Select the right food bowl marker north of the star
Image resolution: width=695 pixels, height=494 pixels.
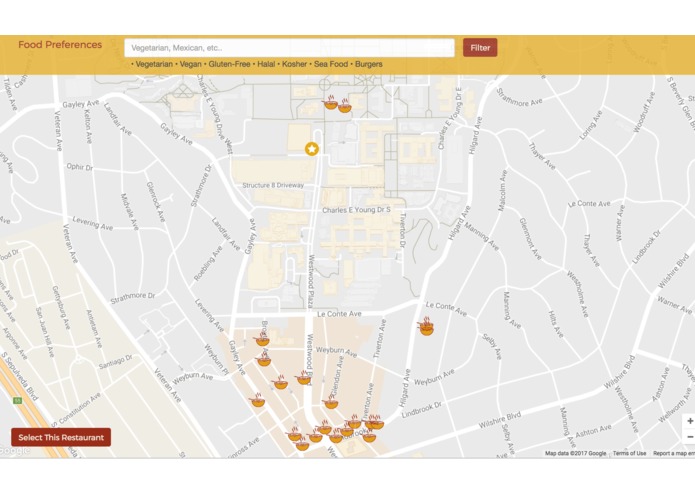(x=345, y=106)
